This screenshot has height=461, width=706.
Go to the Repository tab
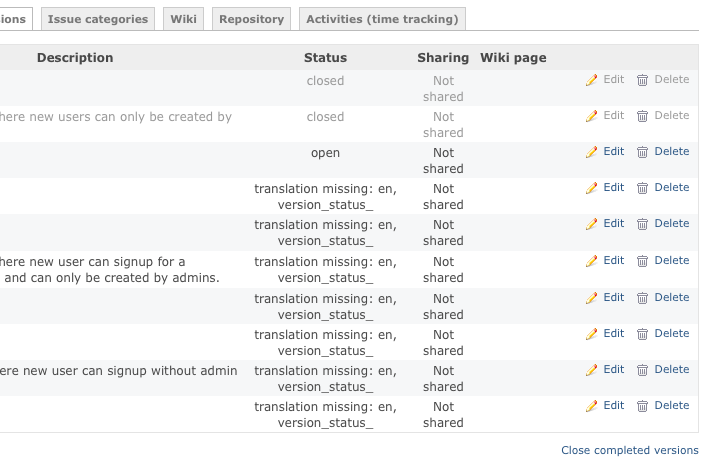(x=251, y=19)
